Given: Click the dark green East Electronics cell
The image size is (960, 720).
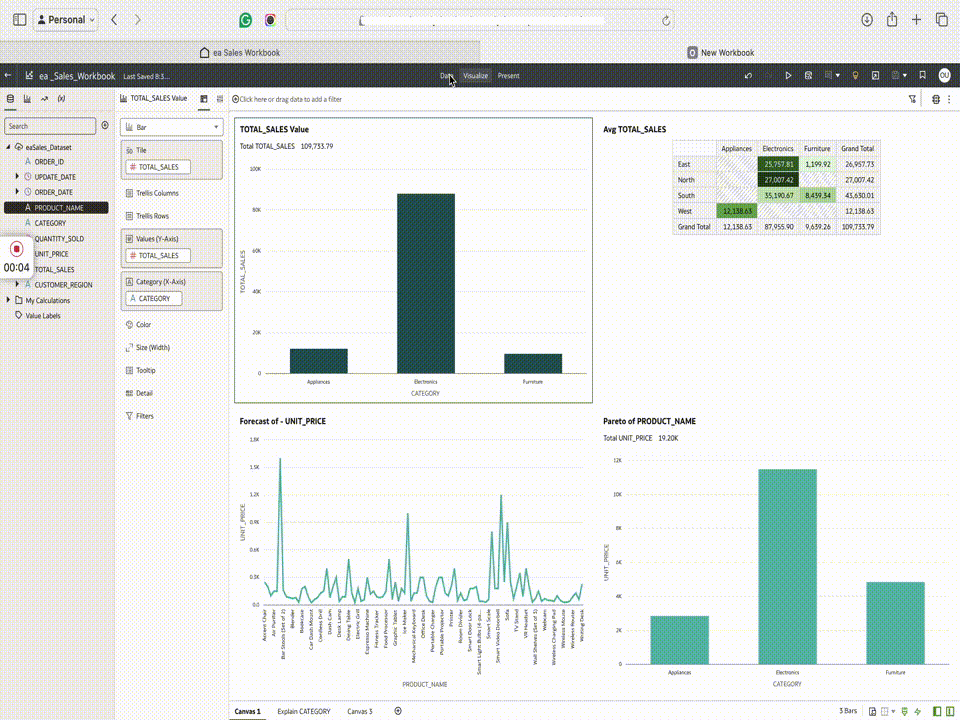Looking at the screenshot, I should 778,164.
